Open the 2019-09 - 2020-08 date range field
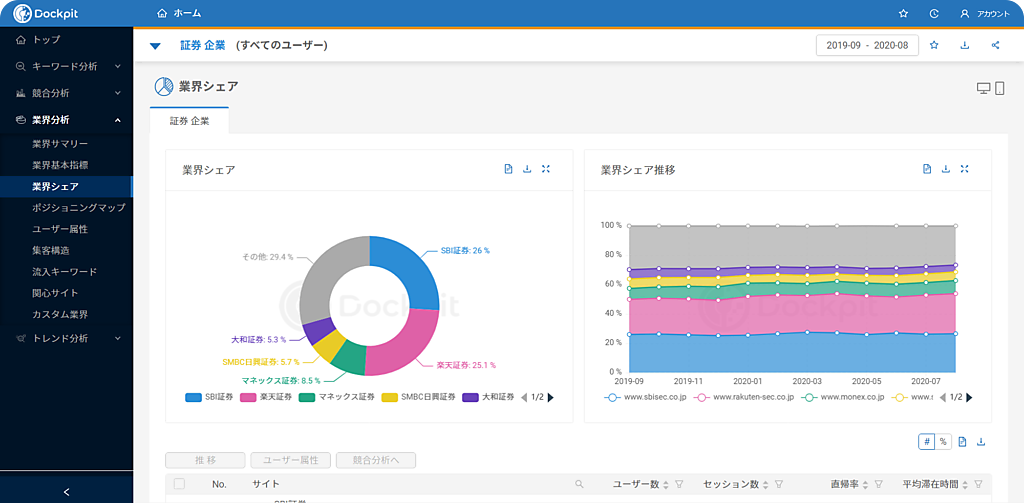1024x503 pixels. [x=867, y=45]
